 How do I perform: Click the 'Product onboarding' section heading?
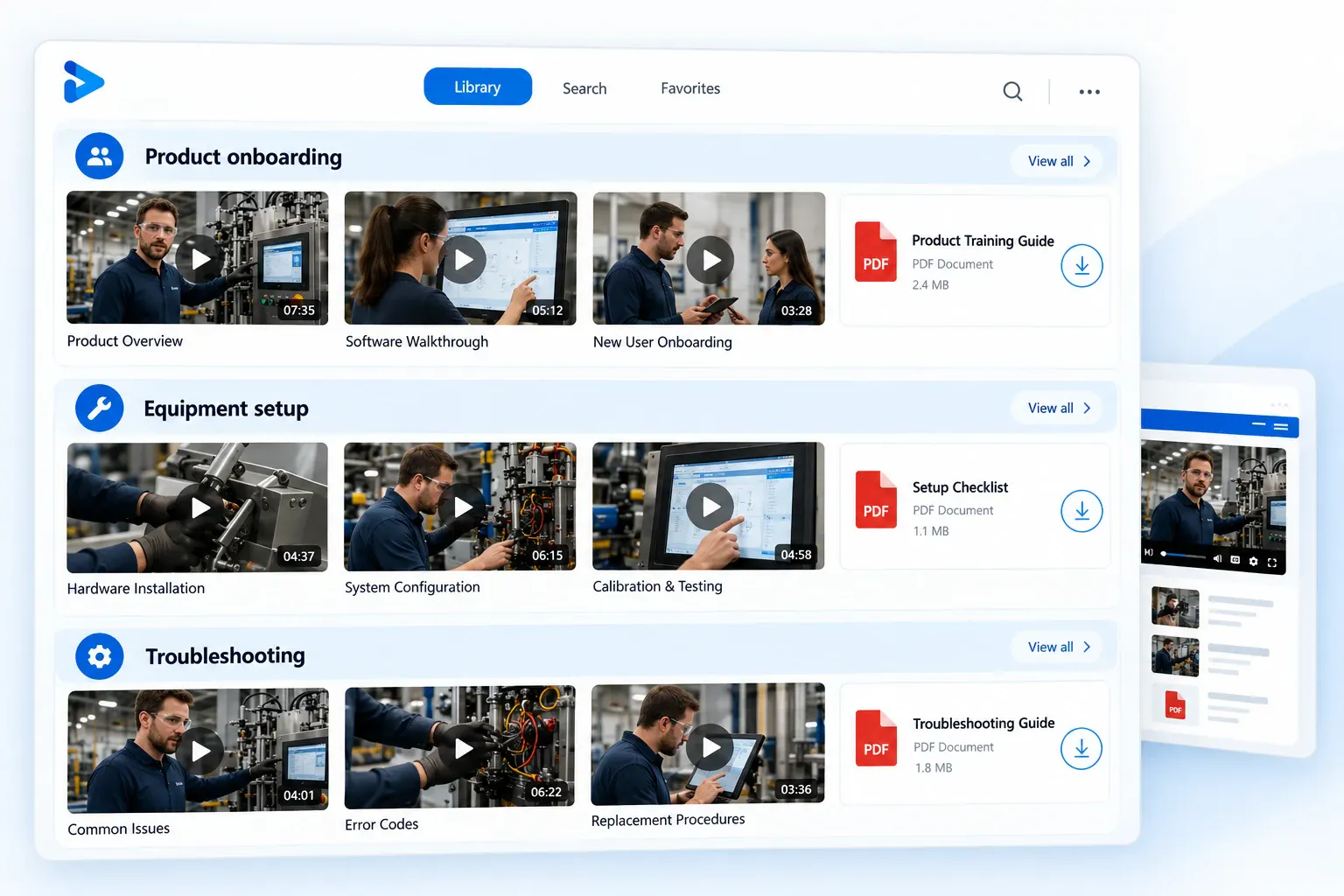coord(243,157)
